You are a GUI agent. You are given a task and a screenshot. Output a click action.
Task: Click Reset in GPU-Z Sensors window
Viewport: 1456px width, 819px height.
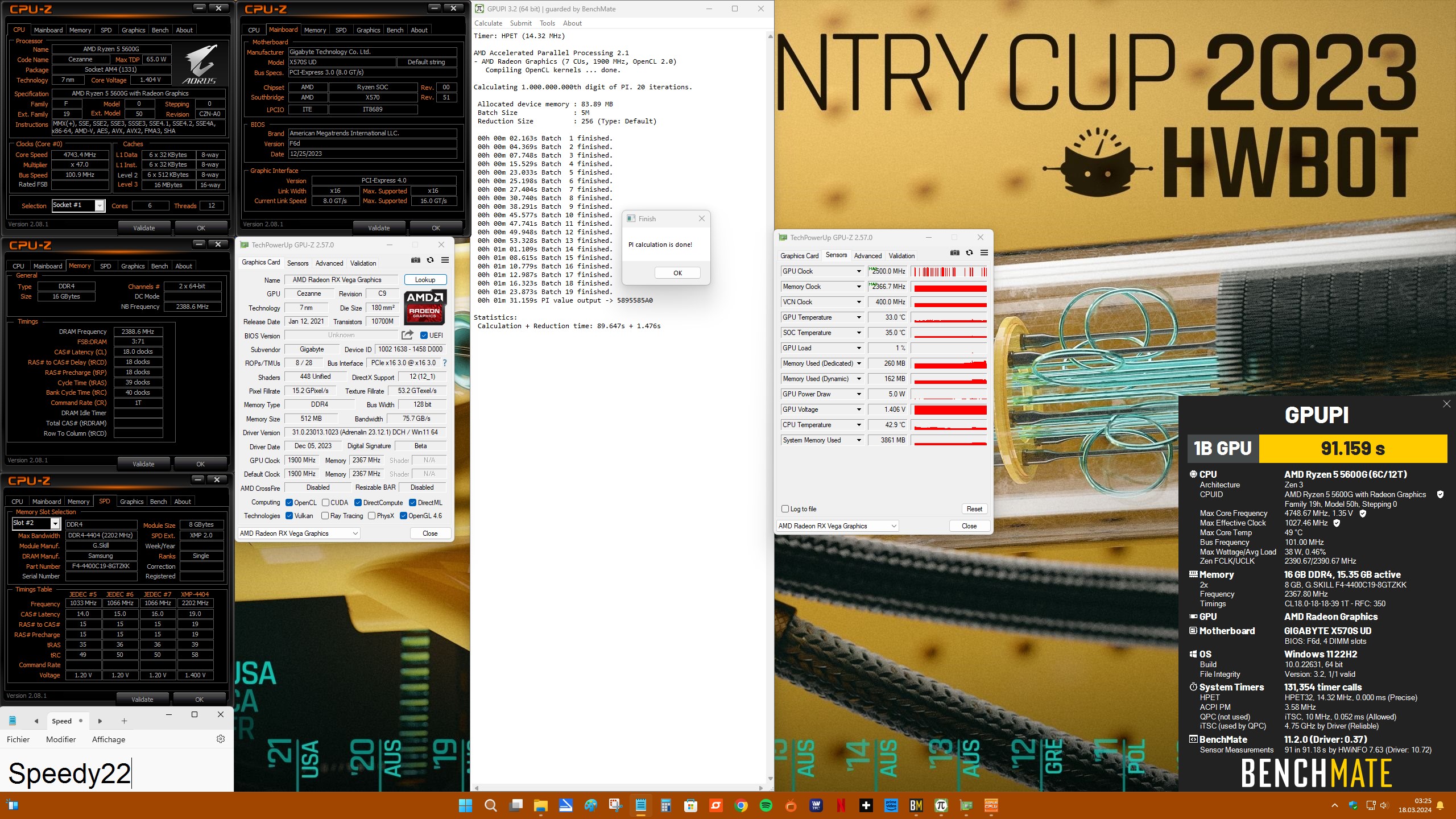[974, 509]
